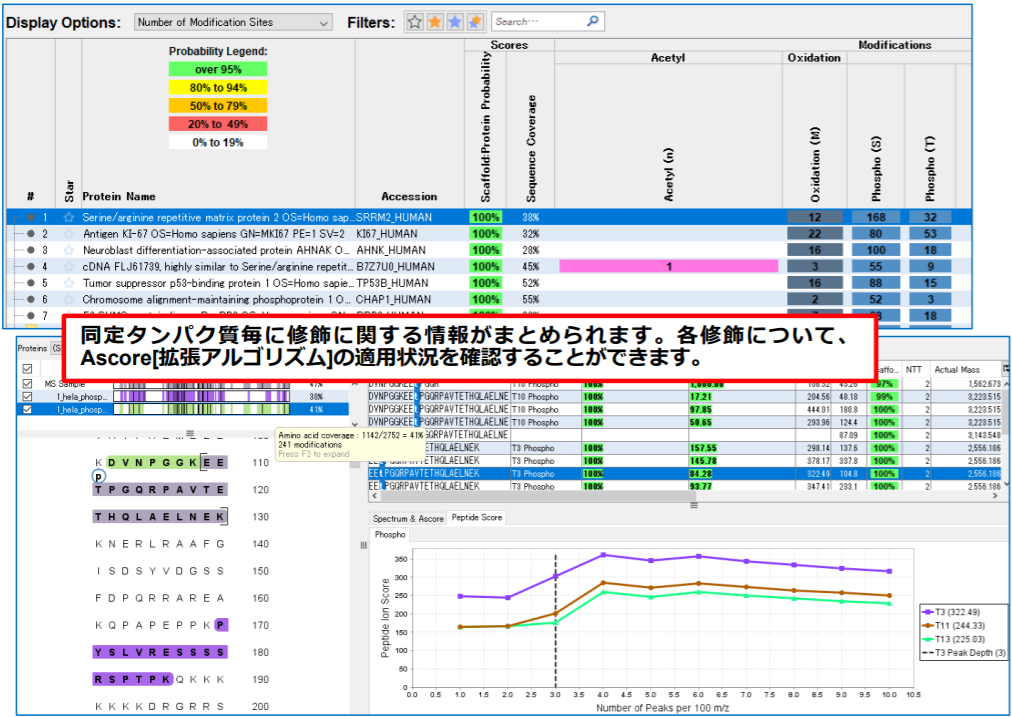Toggle the header checkbox above MS Sample

tap(27, 369)
